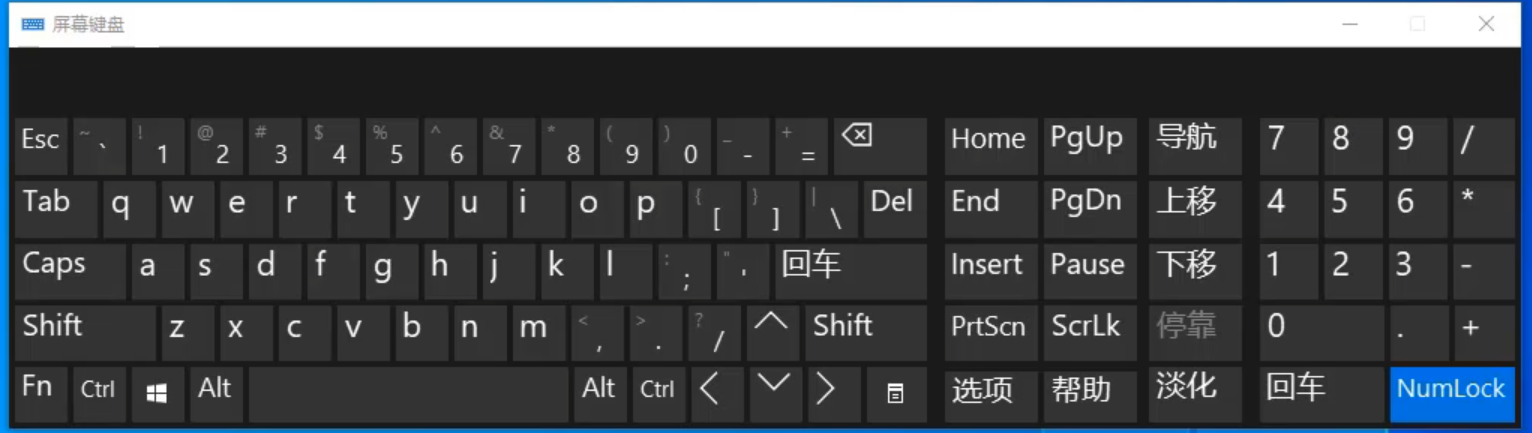Enable the Fn function key
Screen dimensions: 1532x433
tap(40, 394)
